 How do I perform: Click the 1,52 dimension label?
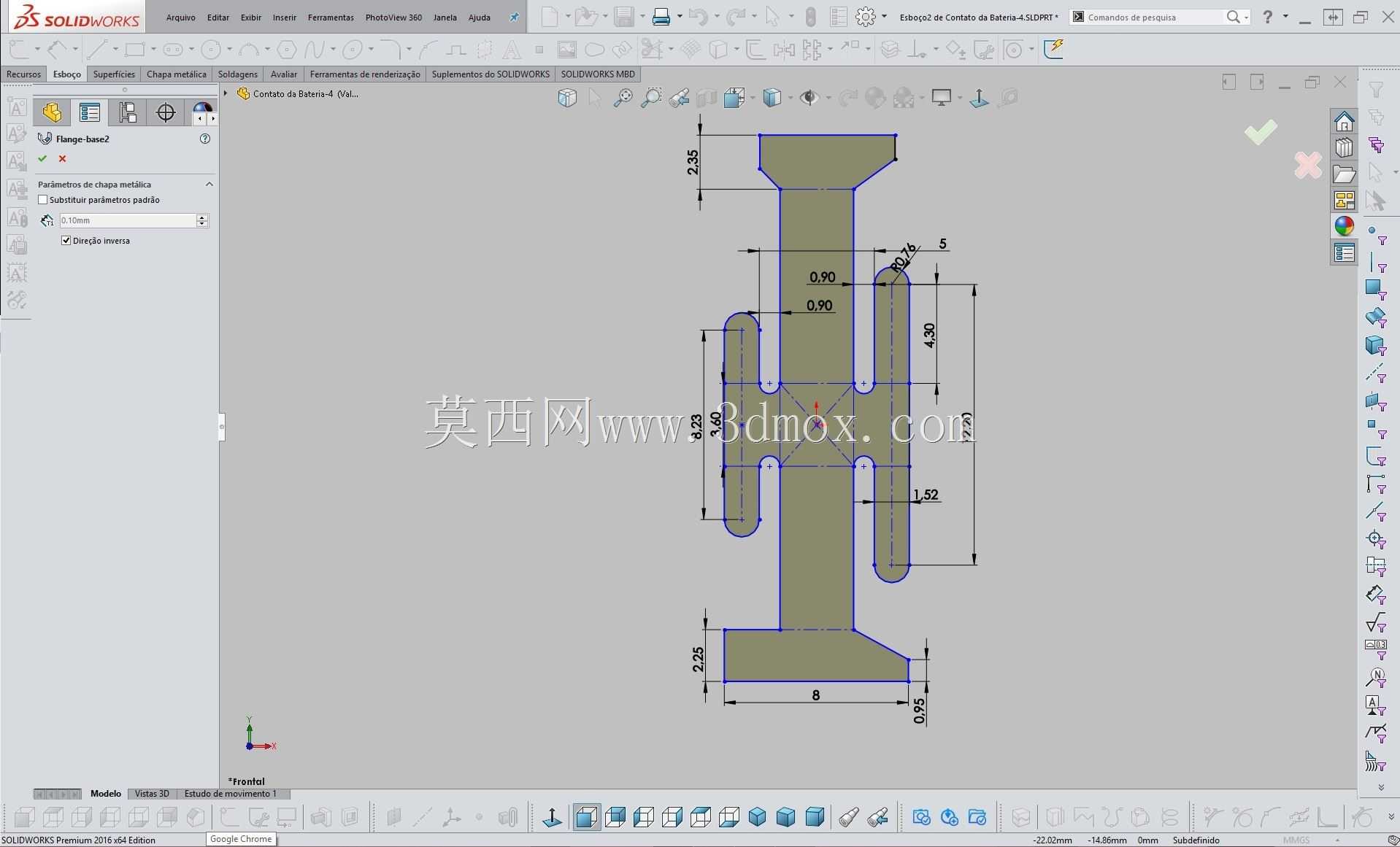[926, 495]
